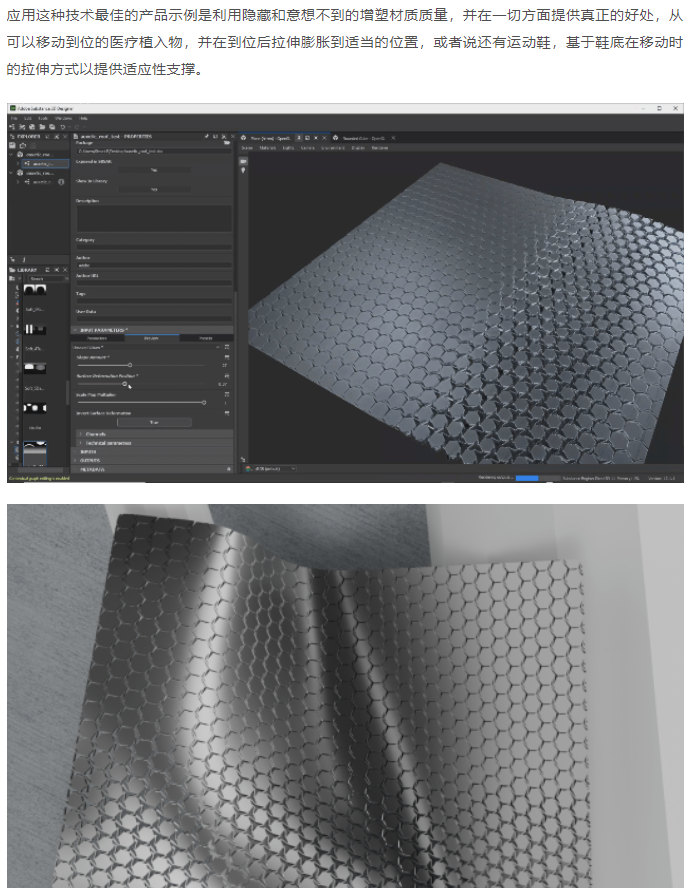This screenshot has height=888, width=698.
Task: Click the second icon in the Explorer toolbar
Action: coord(23,146)
